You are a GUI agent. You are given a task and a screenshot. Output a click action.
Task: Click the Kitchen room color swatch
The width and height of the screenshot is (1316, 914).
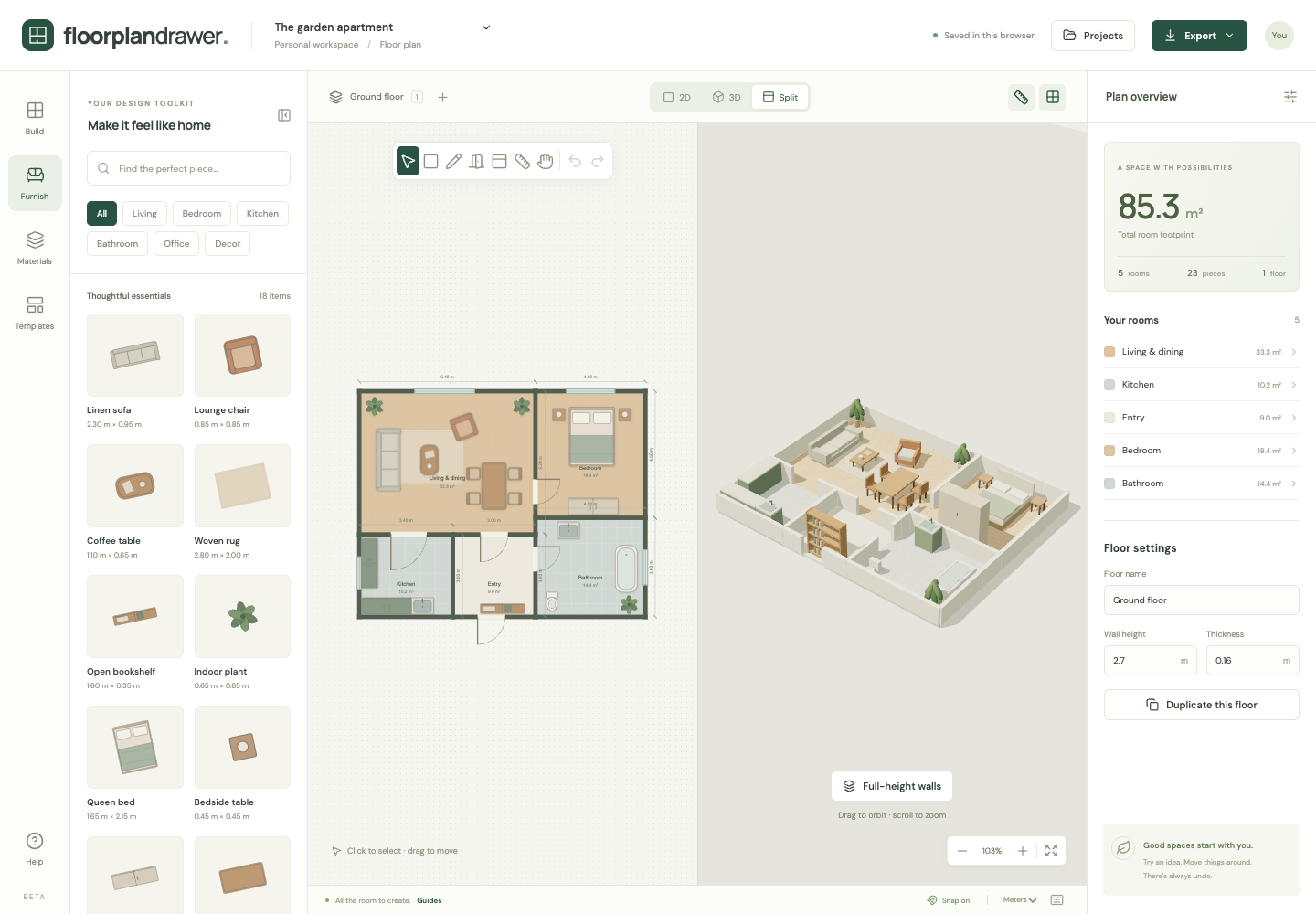pos(1109,385)
